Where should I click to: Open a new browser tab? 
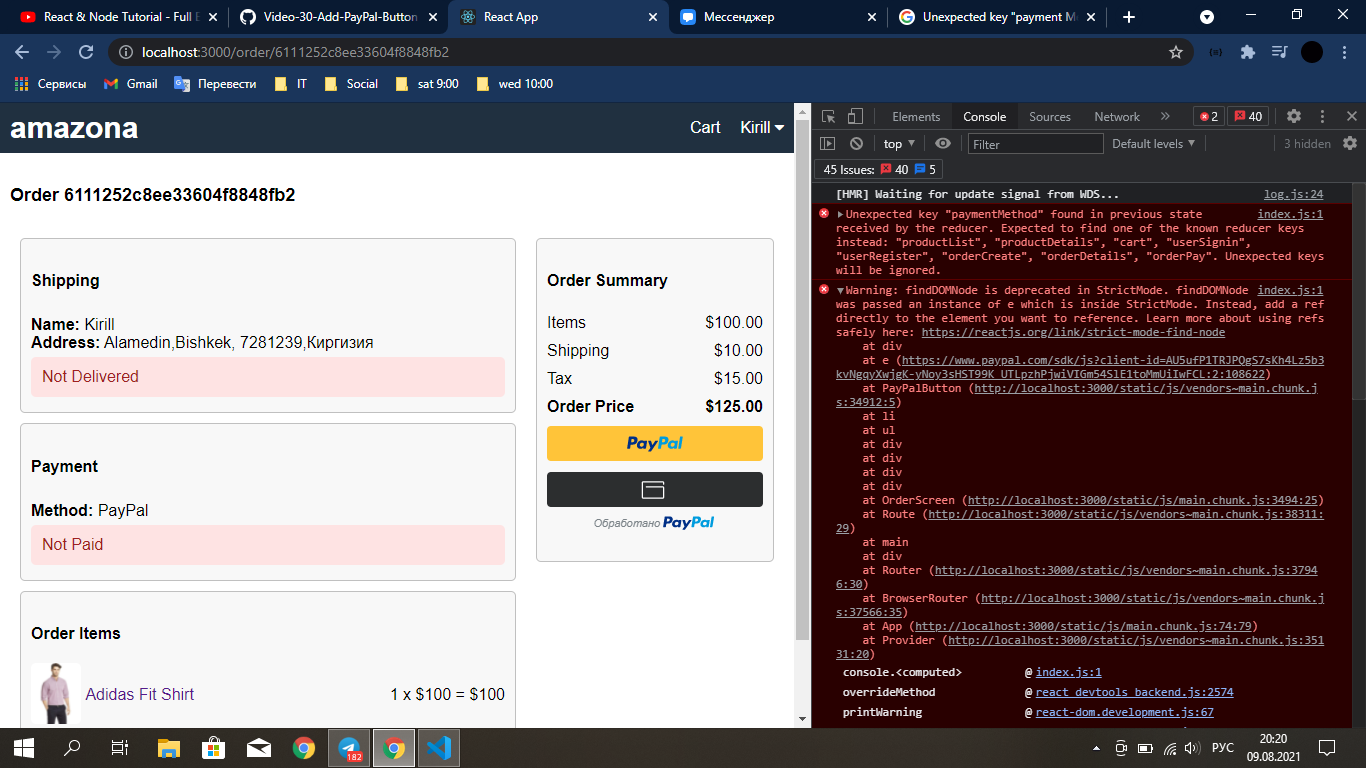click(x=1129, y=17)
